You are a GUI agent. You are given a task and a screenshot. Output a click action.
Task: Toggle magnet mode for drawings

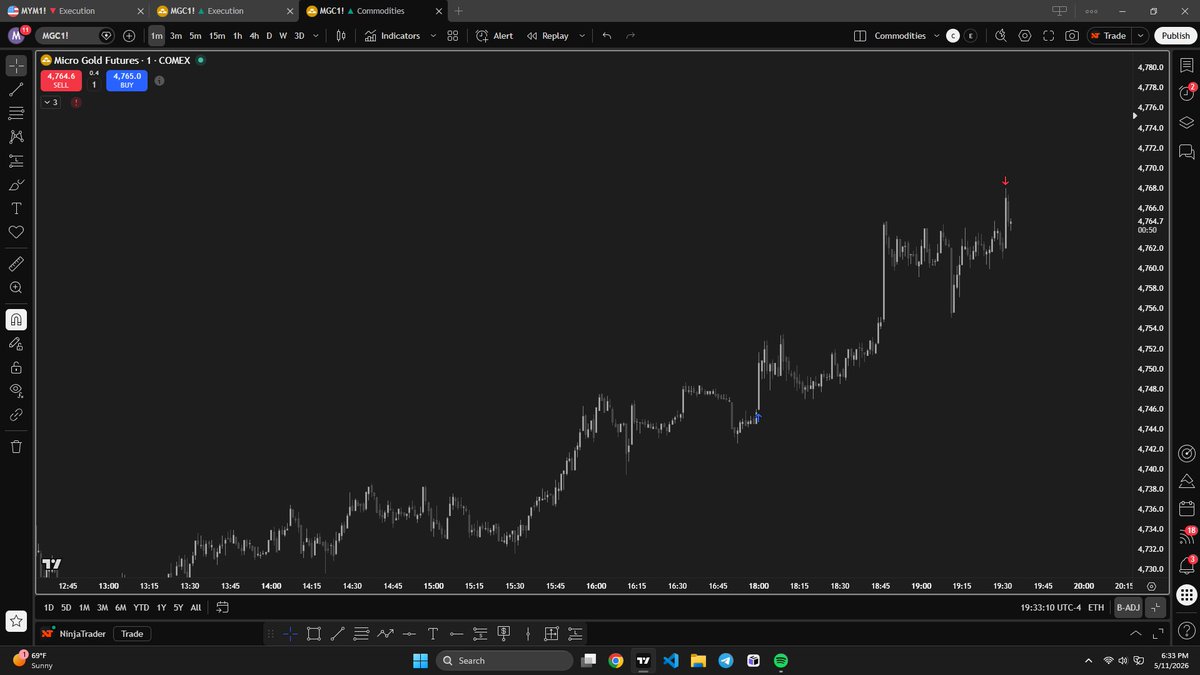(x=16, y=320)
